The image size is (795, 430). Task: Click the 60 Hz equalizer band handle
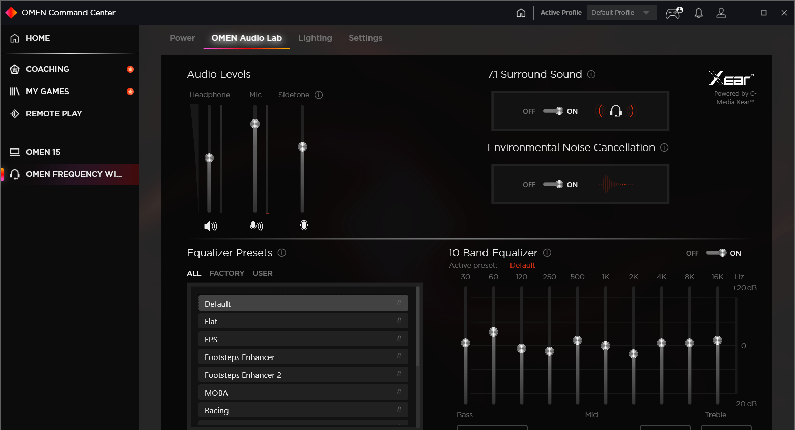click(493, 332)
